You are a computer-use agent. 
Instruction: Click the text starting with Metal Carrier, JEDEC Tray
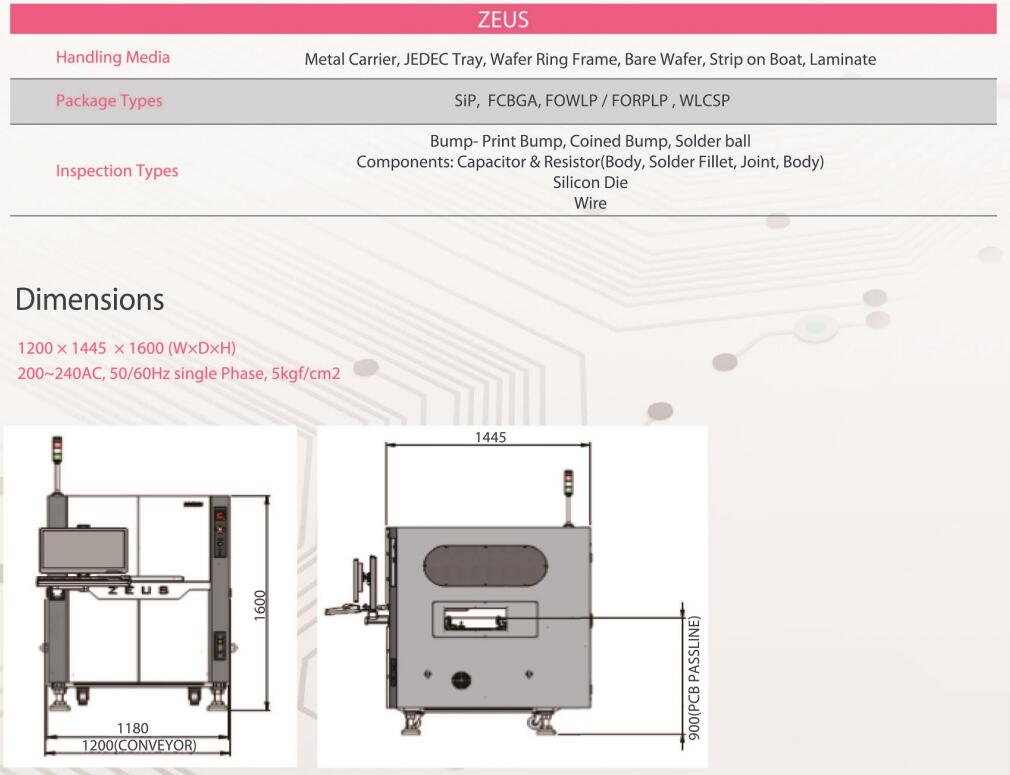(x=590, y=59)
